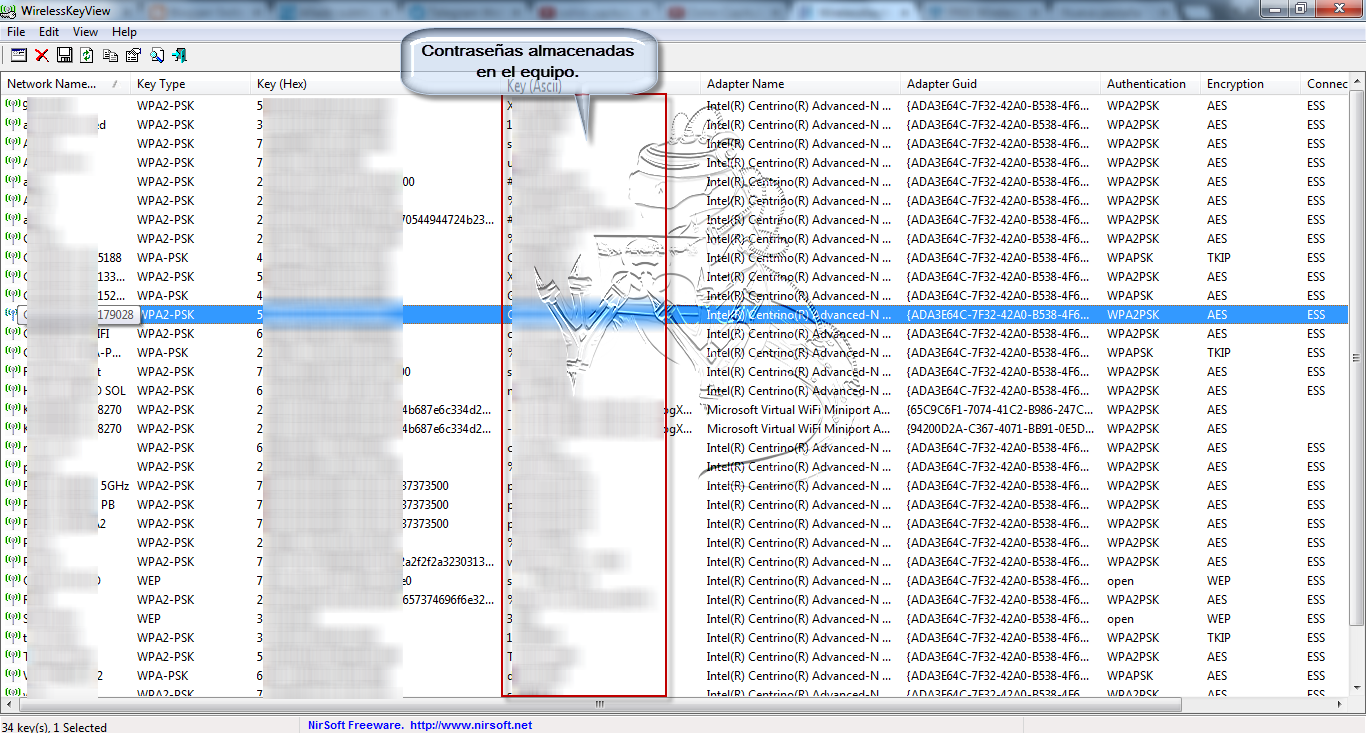Open Advanced Options from the toolbar
The height and width of the screenshot is (733, 1366).
click(19, 55)
